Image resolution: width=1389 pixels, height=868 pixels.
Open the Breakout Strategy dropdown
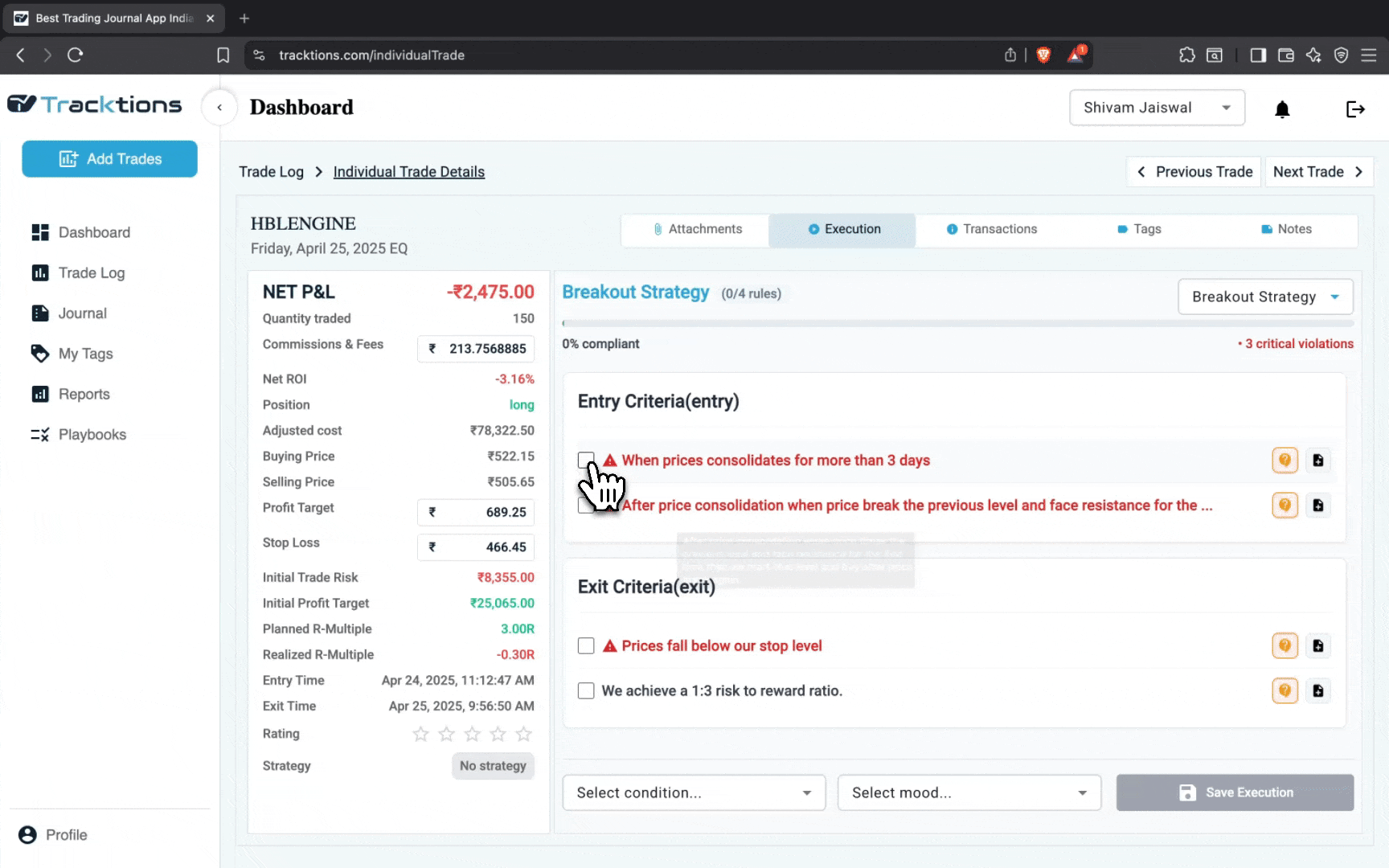(x=1264, y=297)
